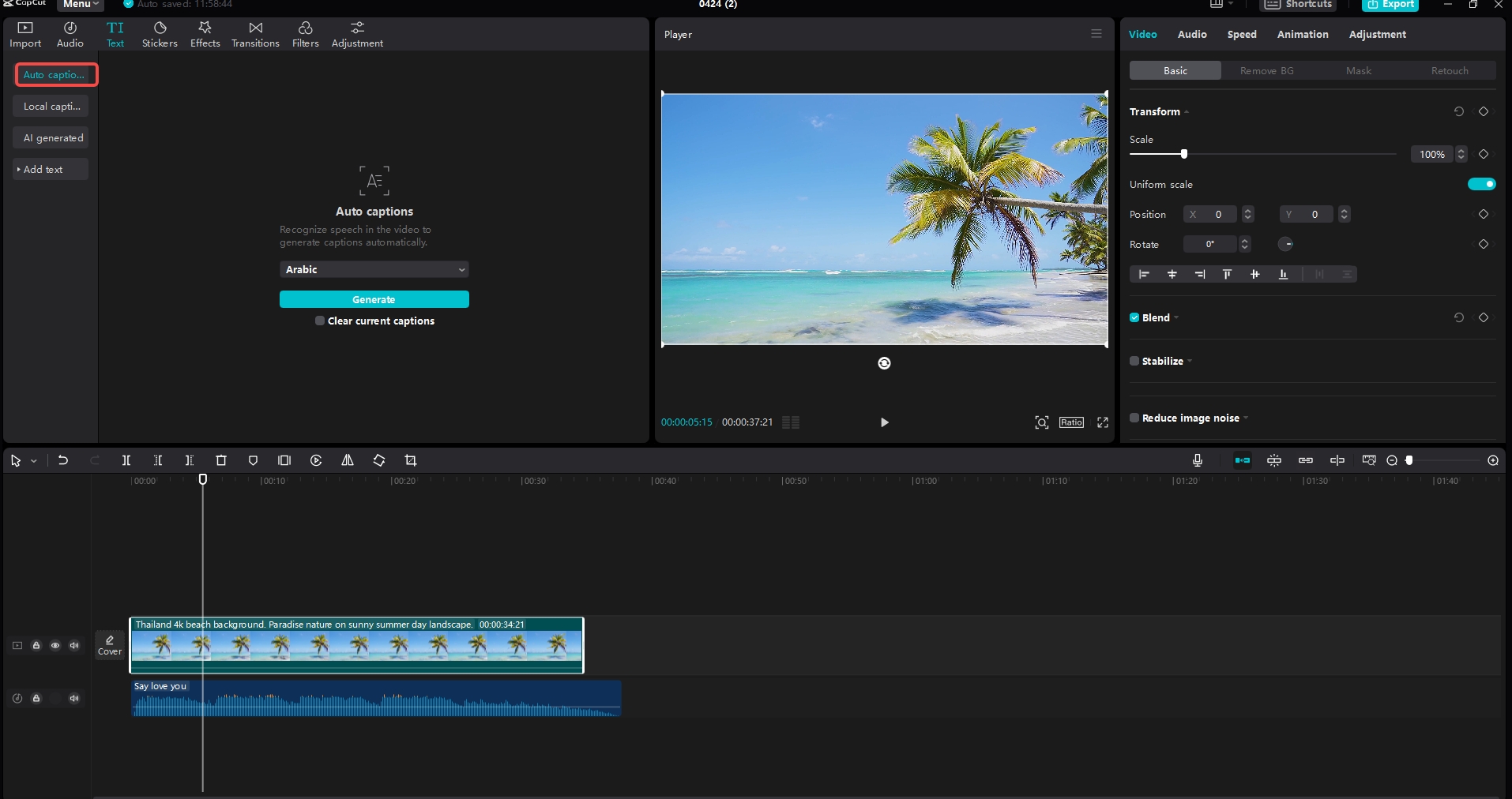Click the Delete trash icon in timeline toolbar
The height and width of the screenshot is (799, 1512).
[x=221, y=460]
